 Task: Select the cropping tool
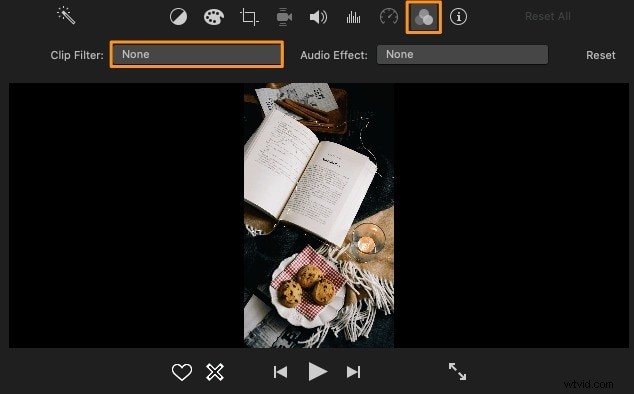(249, 17)
